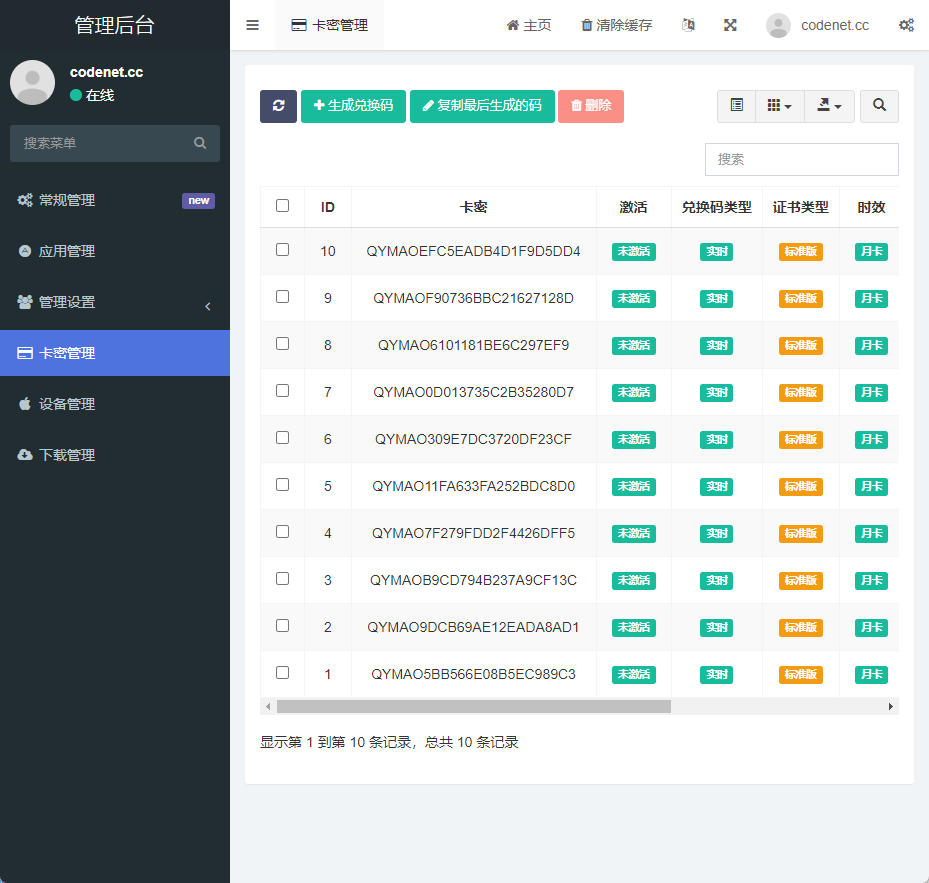Click the scrollbar right arrow
Image resolution: width=929 pixels, height=883 pixels.
(x=890, y=706)
